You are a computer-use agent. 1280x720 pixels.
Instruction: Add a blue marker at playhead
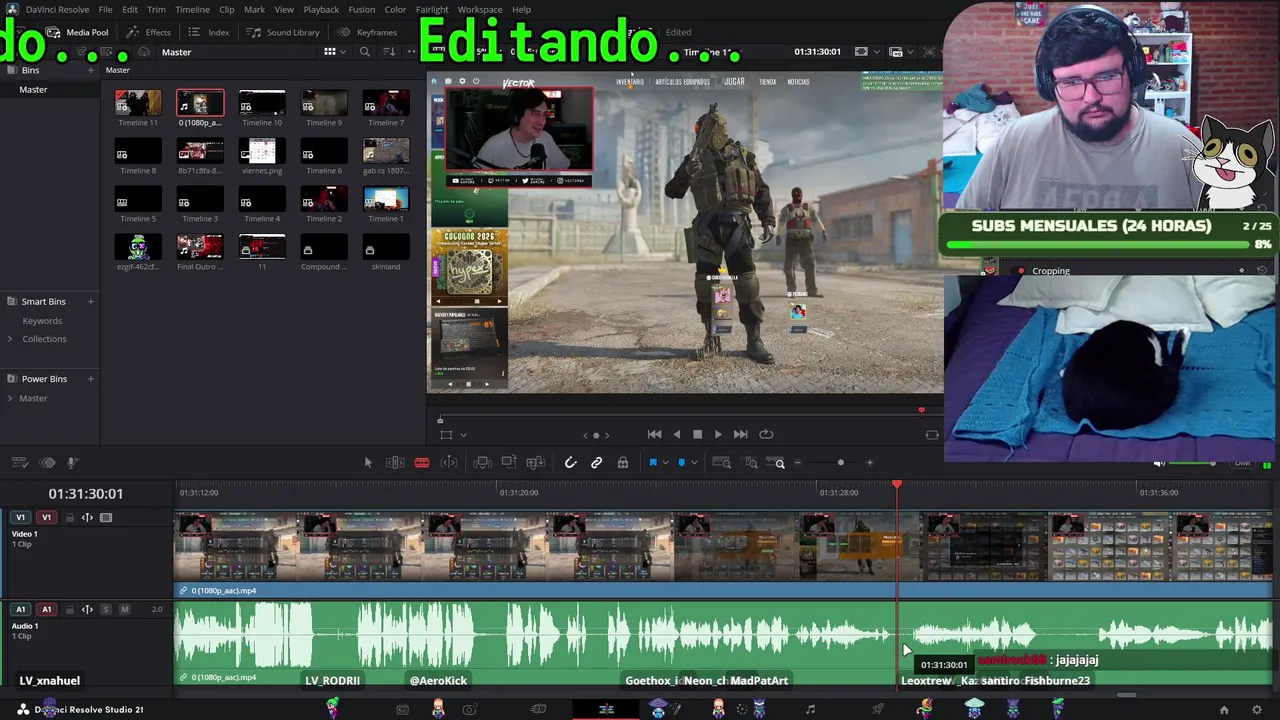682,462
